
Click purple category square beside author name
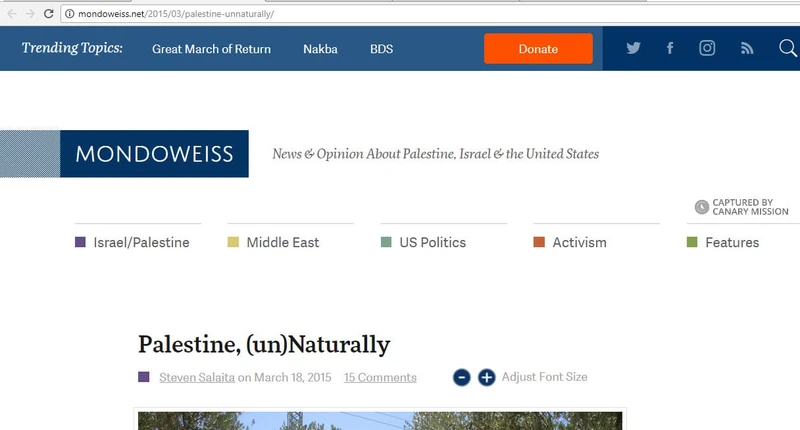(x=144, y=377)
